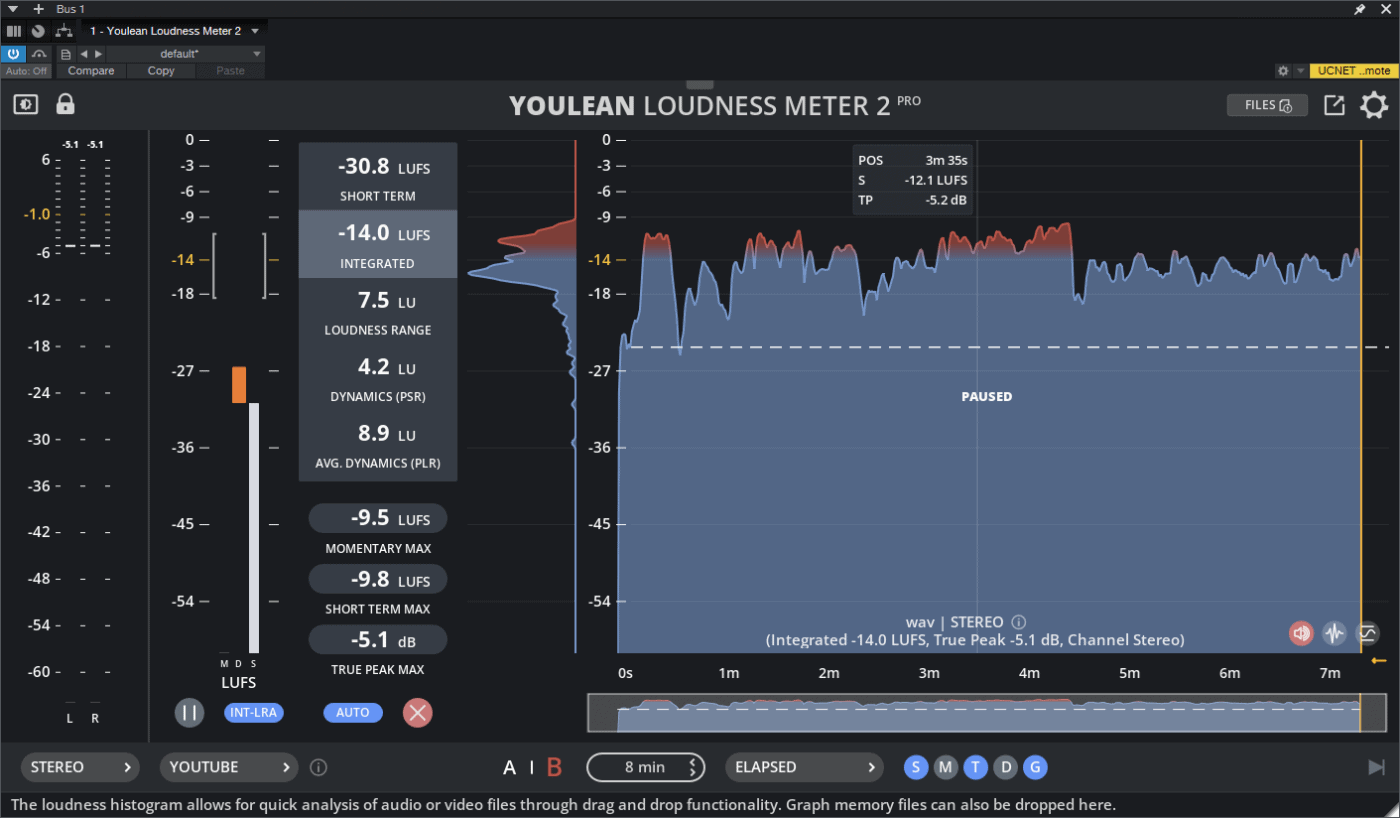Click the 8 min stepper arrows
Image resolution: width=1400 pixels, height=818 pixels.
coord(692,768)
